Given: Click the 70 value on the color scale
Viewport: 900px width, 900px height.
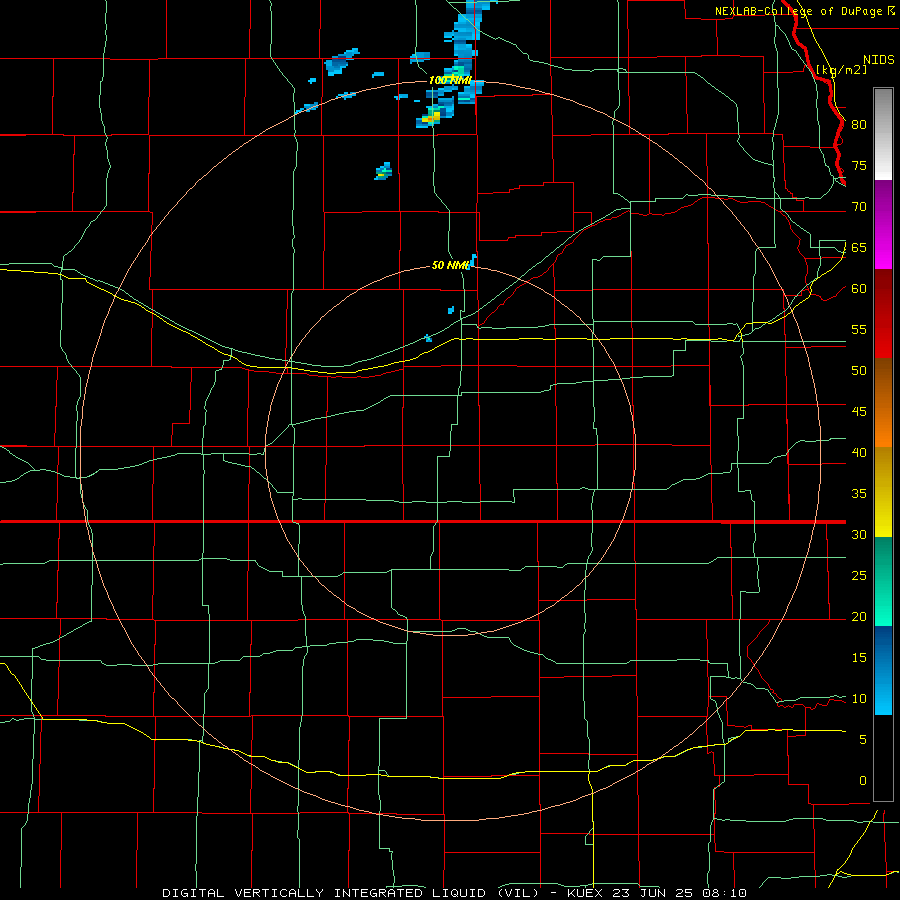Looking at the screenshot, I should click(x=859, y=207).
